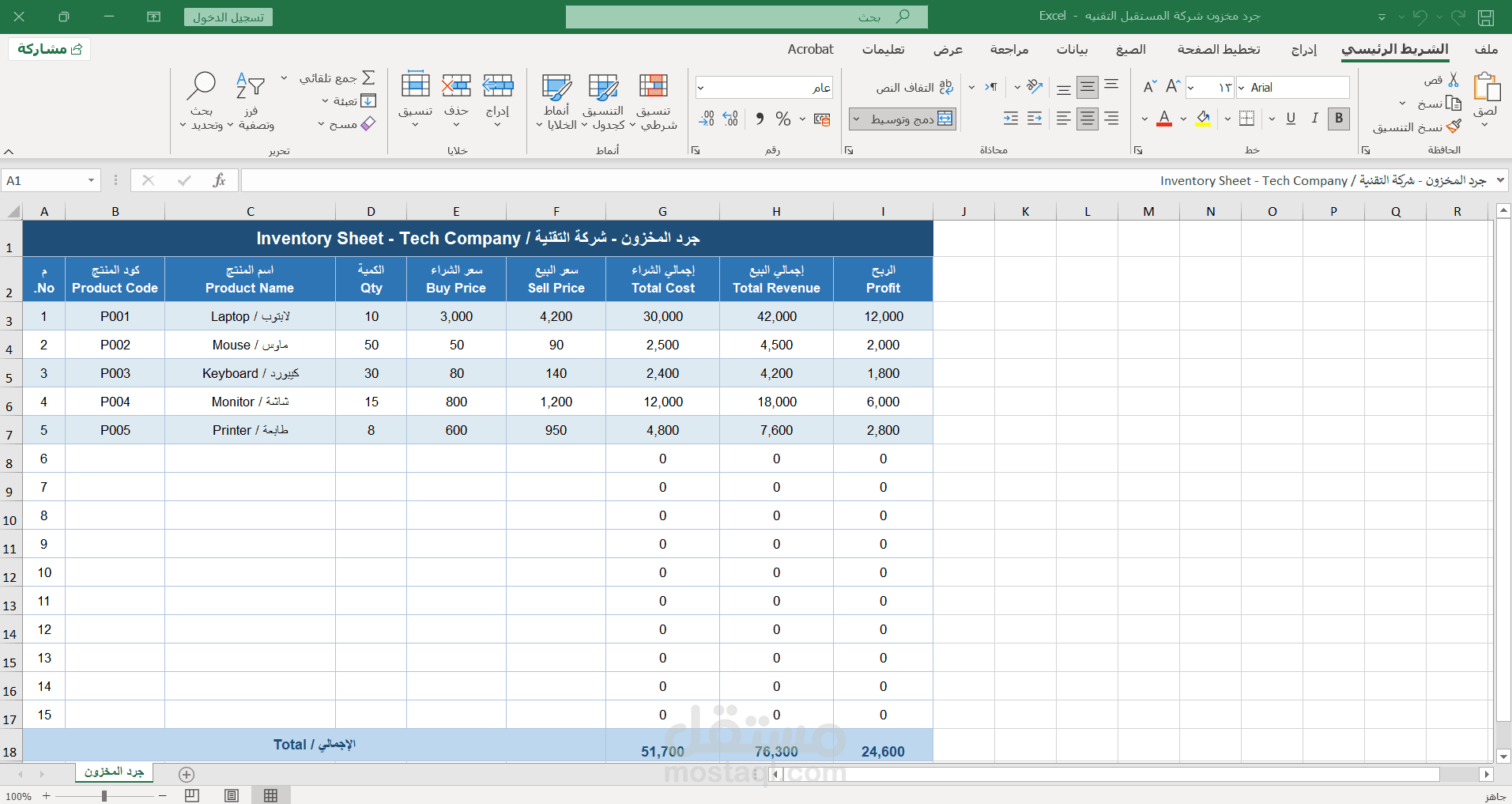Toggle Center horizontal alignment
Screen dimensions: 1512x804
[1088, 119]
